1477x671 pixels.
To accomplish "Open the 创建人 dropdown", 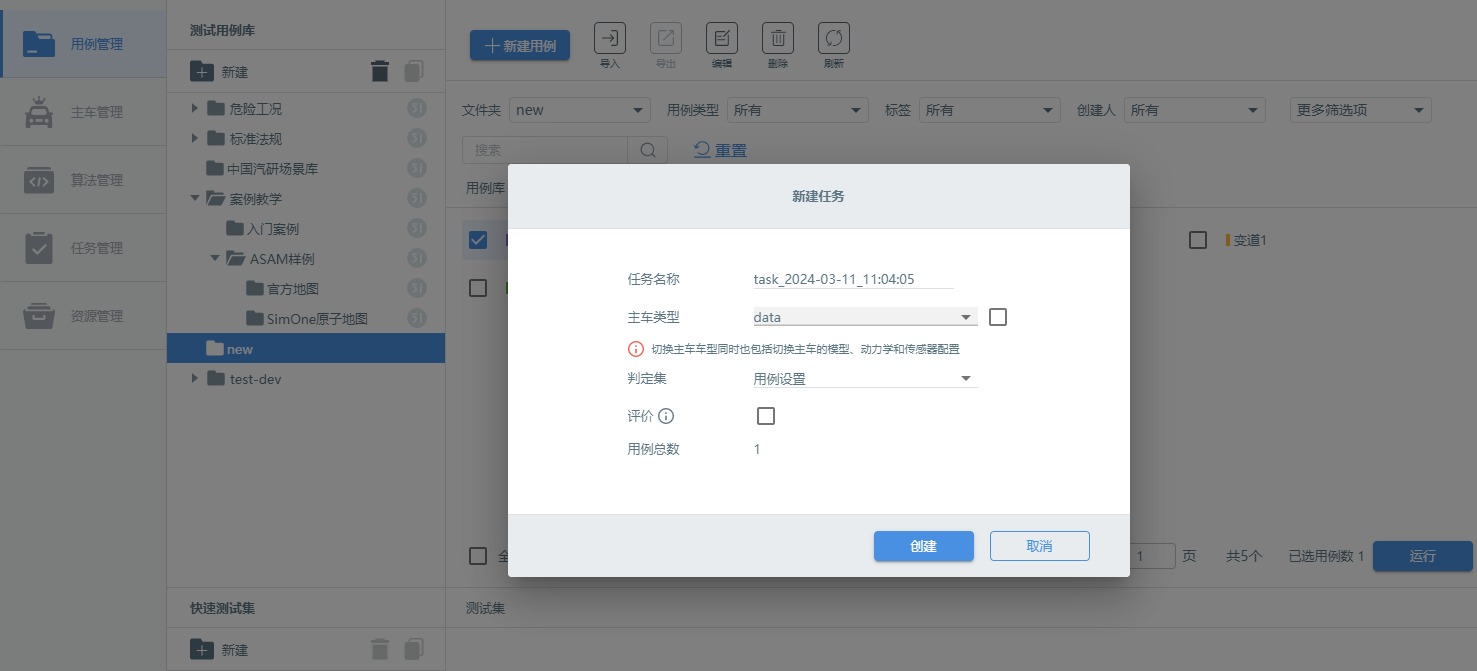I will click(x=1195, y=110).
